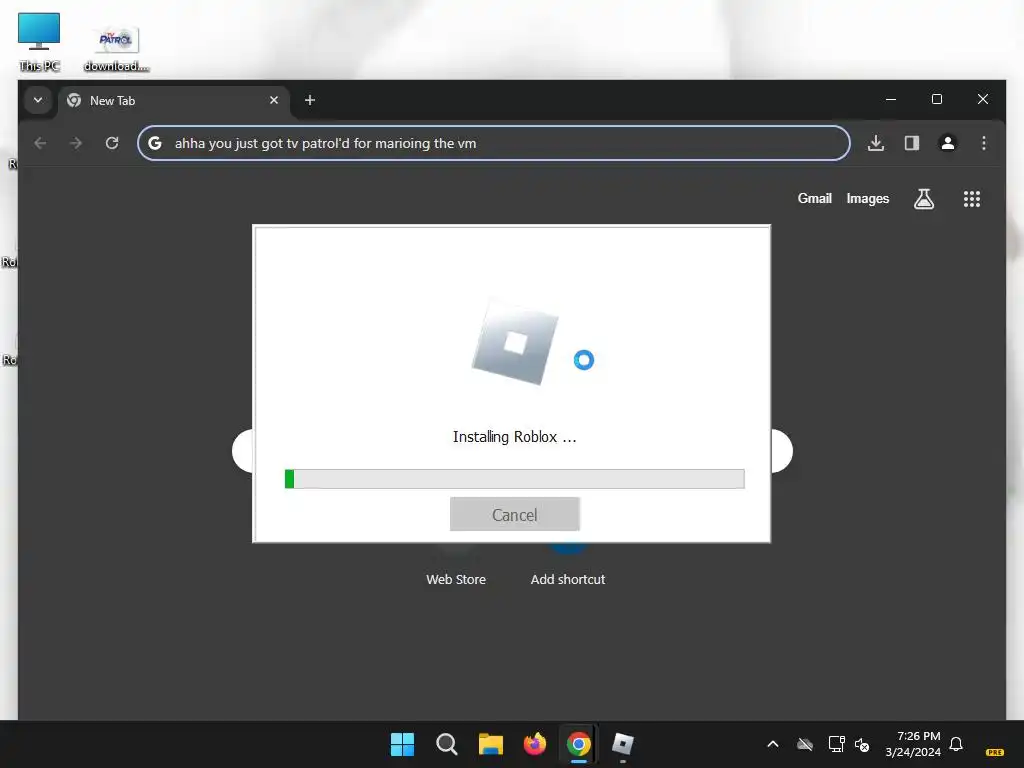This screenshot has height=768, width=1024.
Task: Open taskbar Search
Action: coord(447,744)
